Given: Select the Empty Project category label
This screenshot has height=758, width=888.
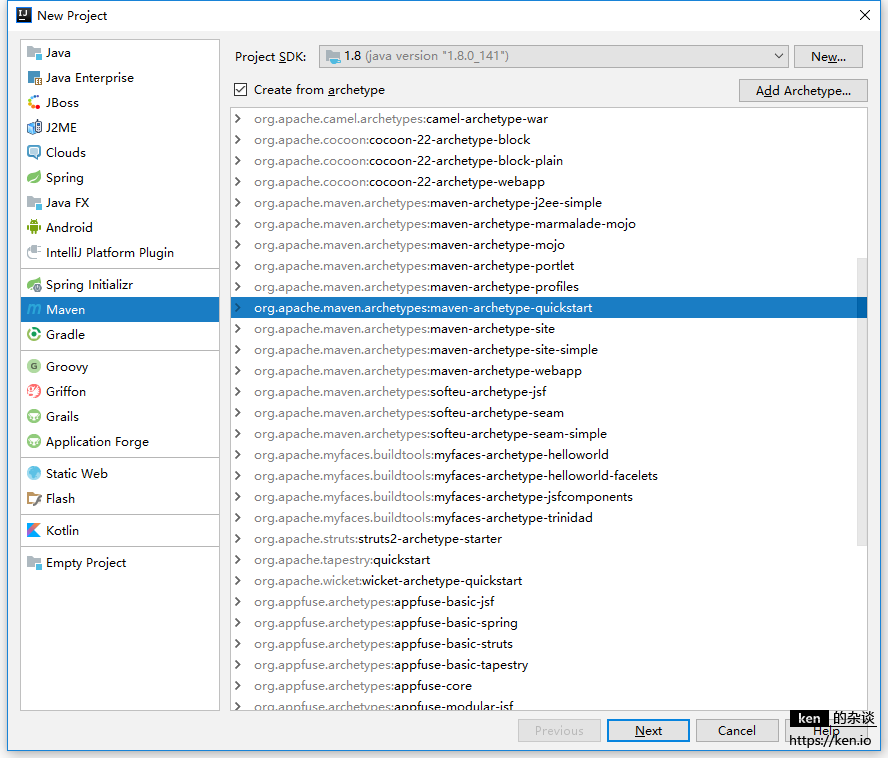Looking at the screenshot, I should click(86, 563).
